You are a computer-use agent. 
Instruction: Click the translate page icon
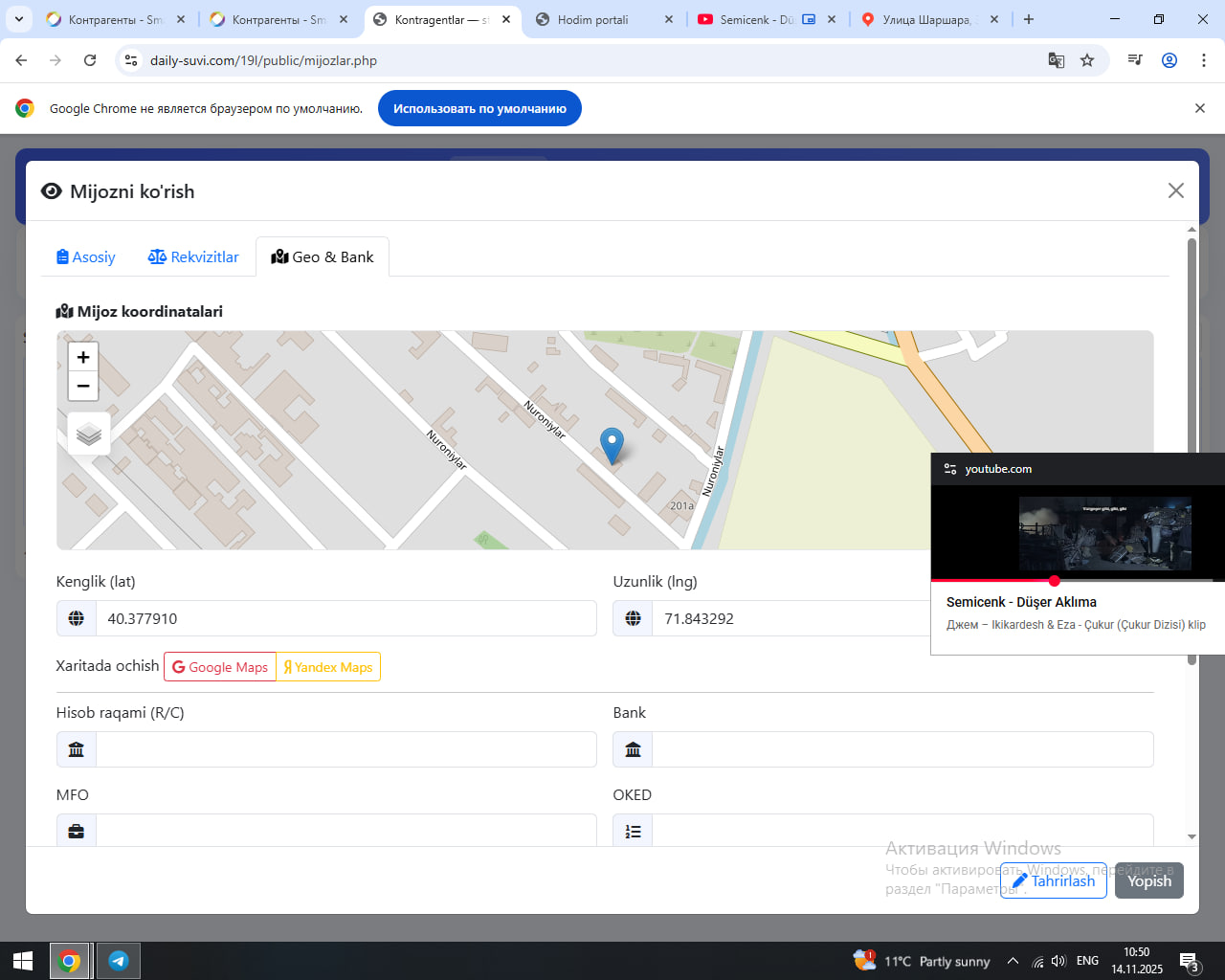(x=1057, y=60)
